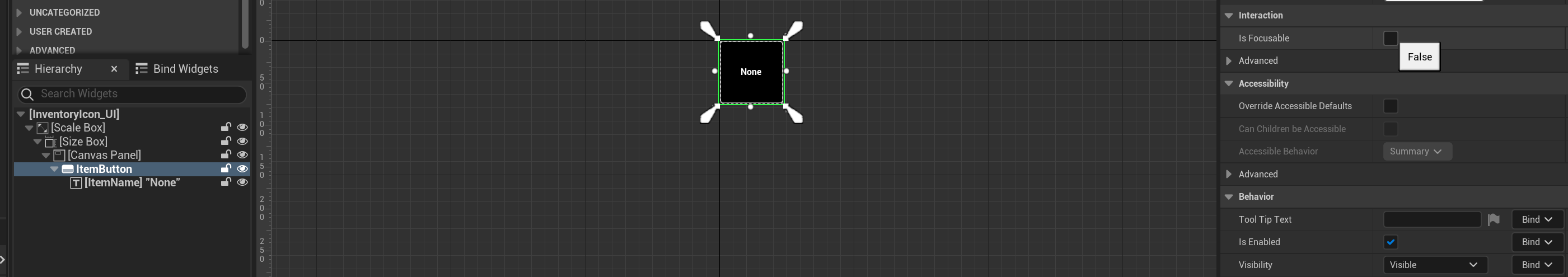Collapse the Behavior section
The width and height of the screenshot is (1568, 277).
tap(1228, 196)
